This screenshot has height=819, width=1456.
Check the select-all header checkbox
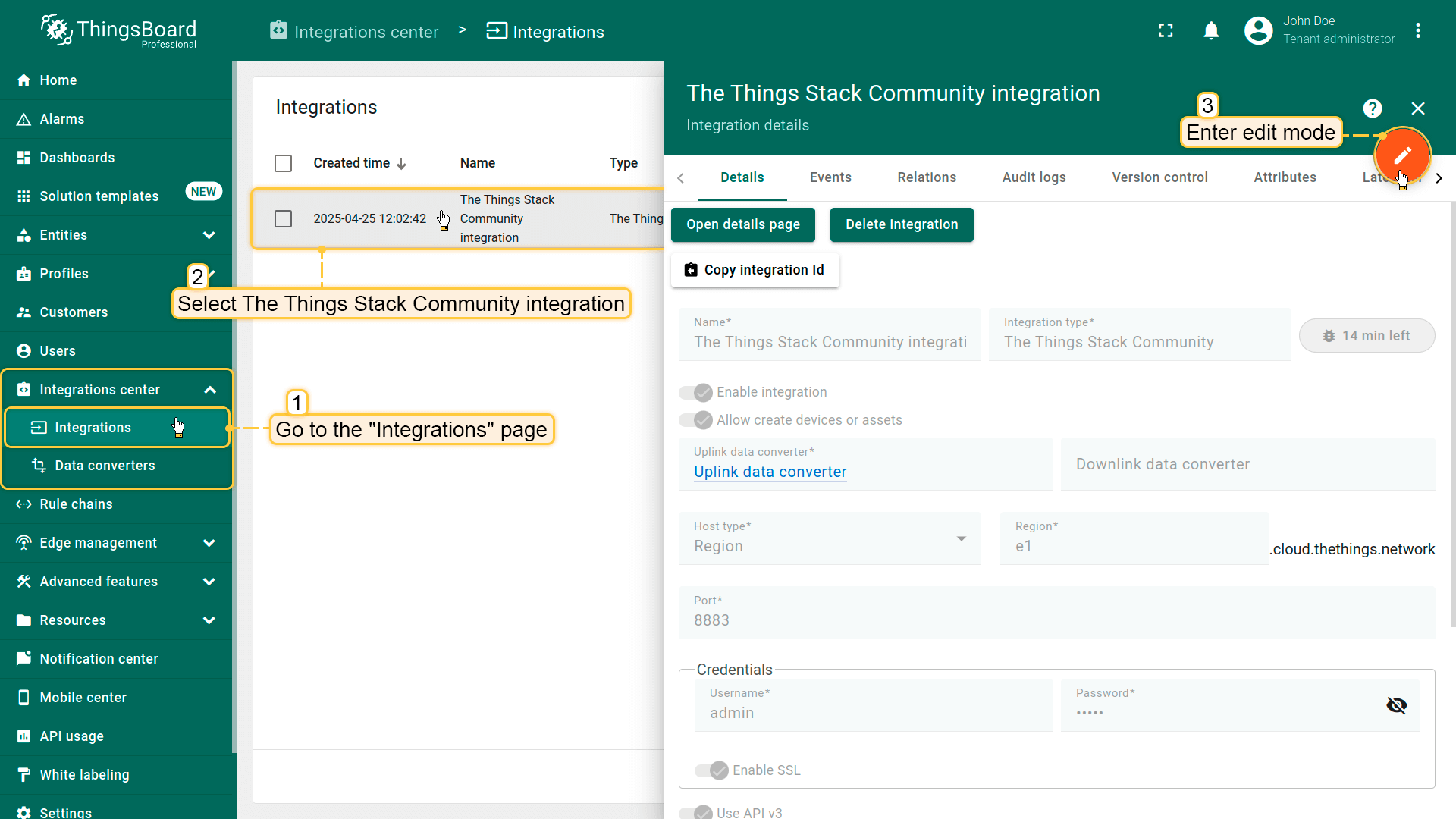click(283, 163)
